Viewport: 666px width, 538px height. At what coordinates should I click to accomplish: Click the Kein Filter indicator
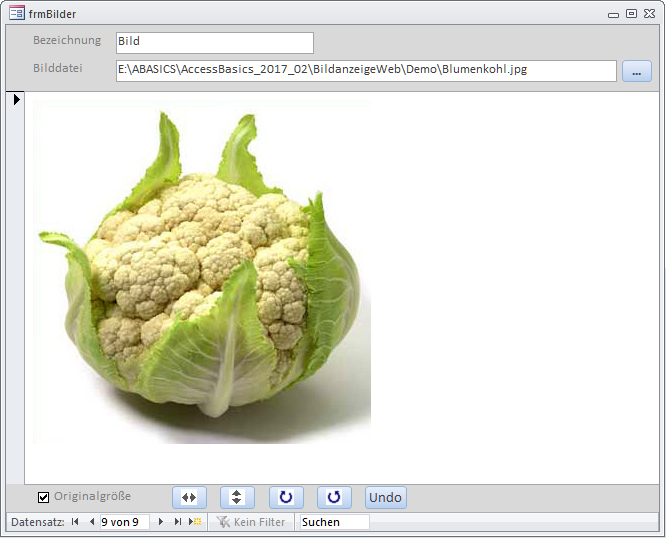pyautogui.click(x=251, y=522)
